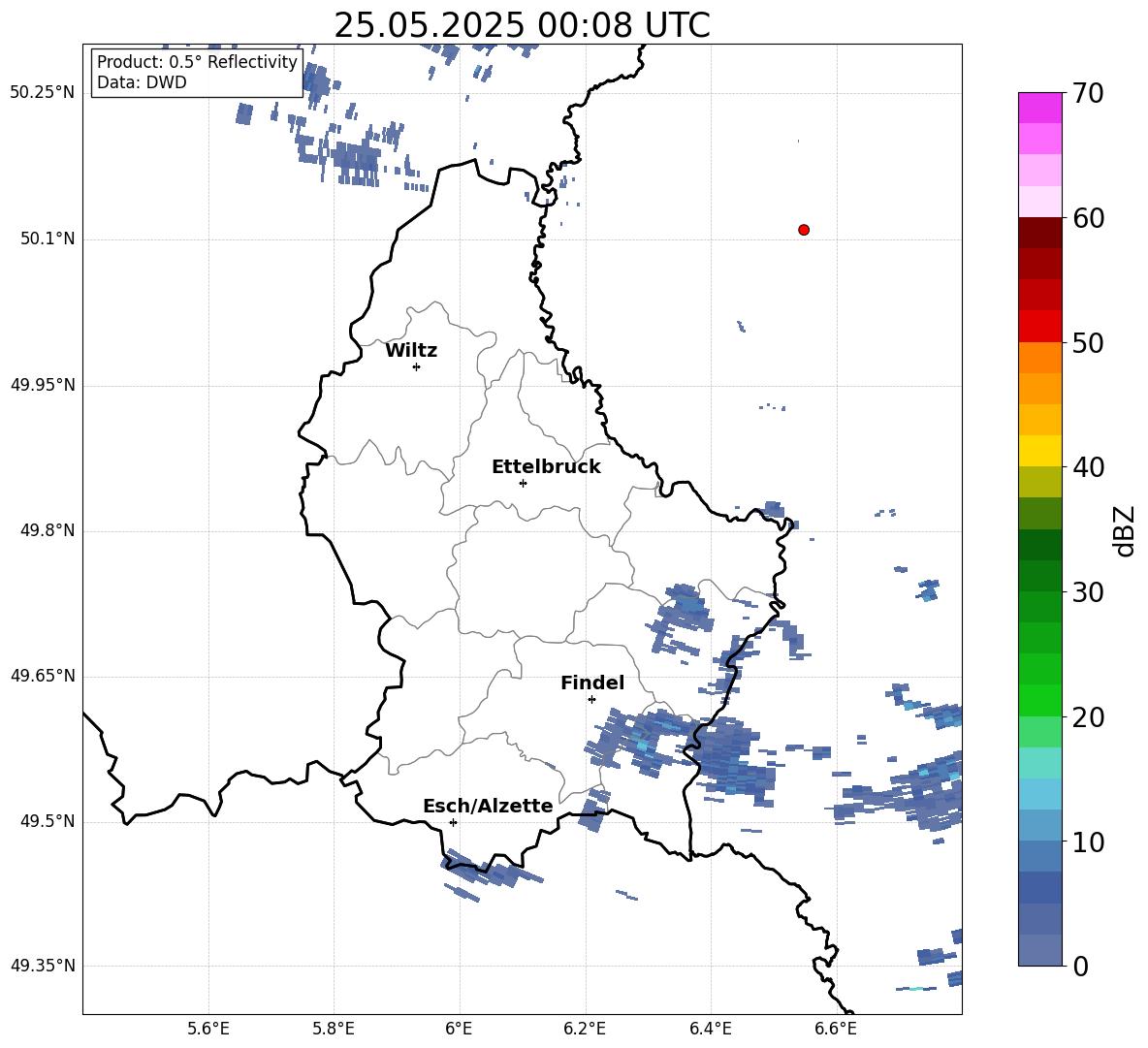Viewport: 1148px width, 1048px height.
Task: Click the 50.25°N latitude label
Action: (43, 93)
